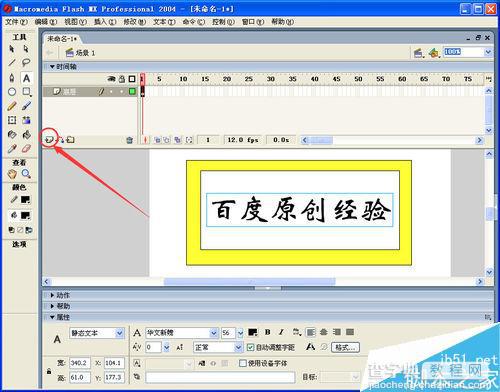Select the Pen tool

[12, 78]
